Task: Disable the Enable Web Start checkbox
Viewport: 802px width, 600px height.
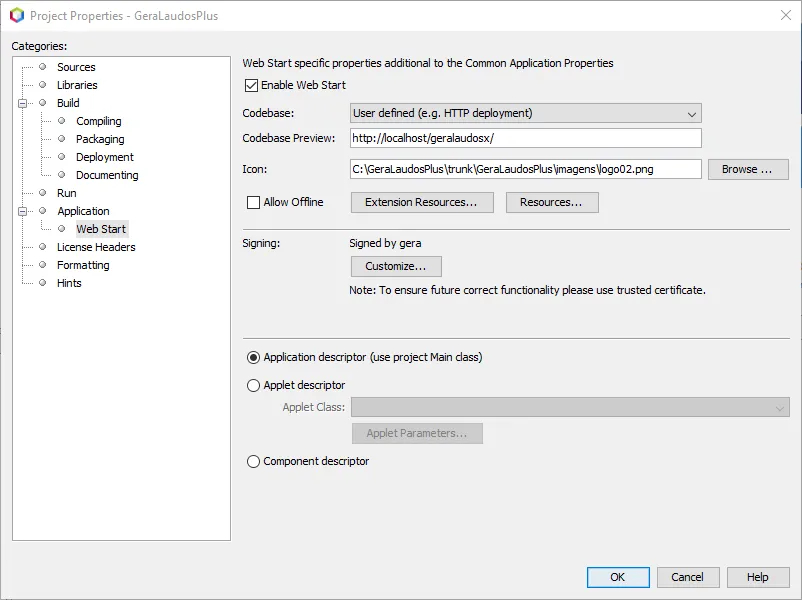Action: point(251,85)
